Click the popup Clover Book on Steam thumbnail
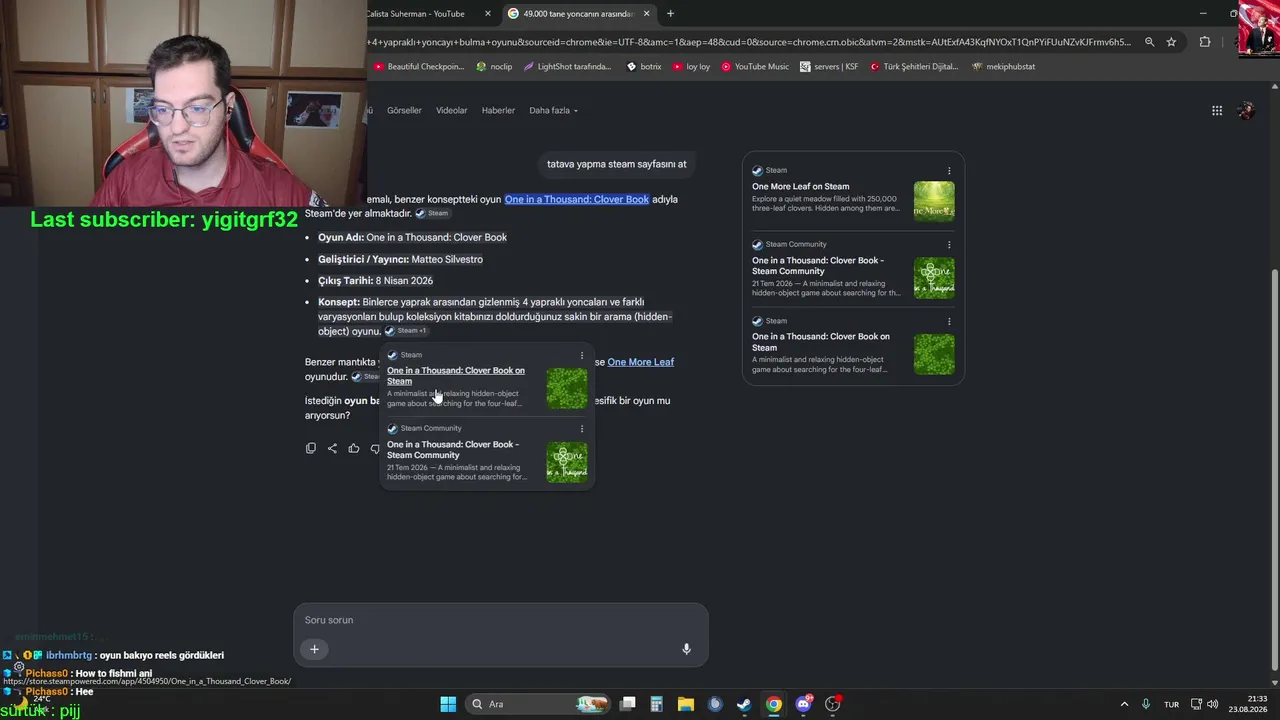This screenshot has height=720, width=1280. coord(567,388)
